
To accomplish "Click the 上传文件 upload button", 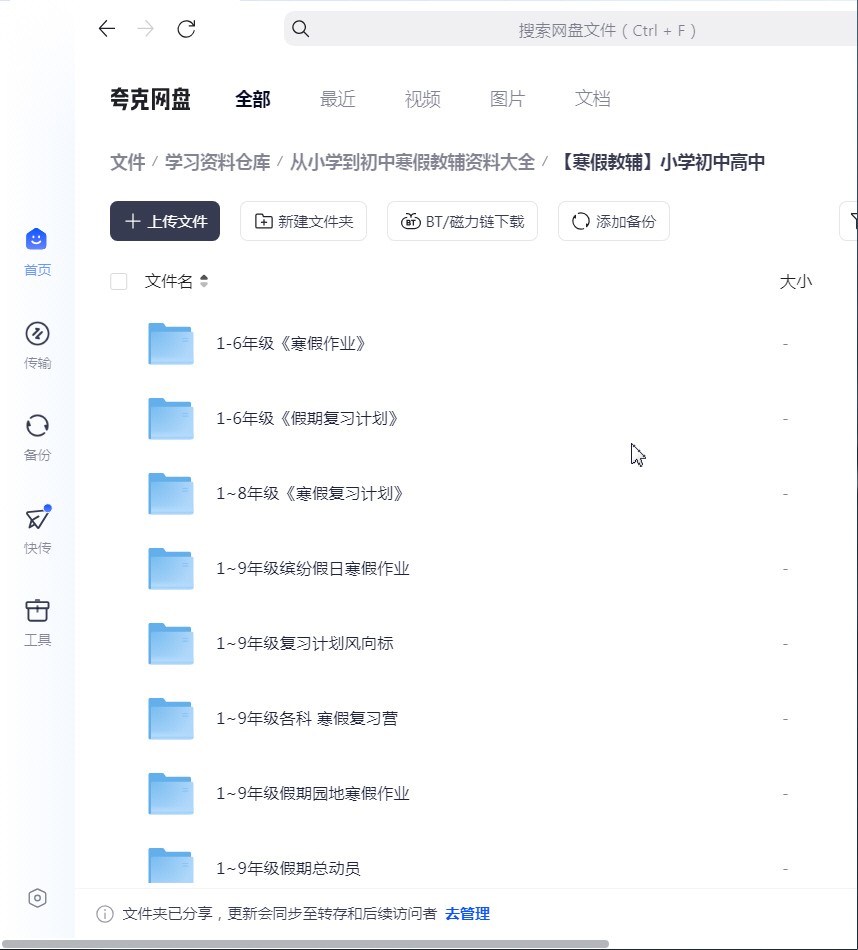I will (165, 221).
